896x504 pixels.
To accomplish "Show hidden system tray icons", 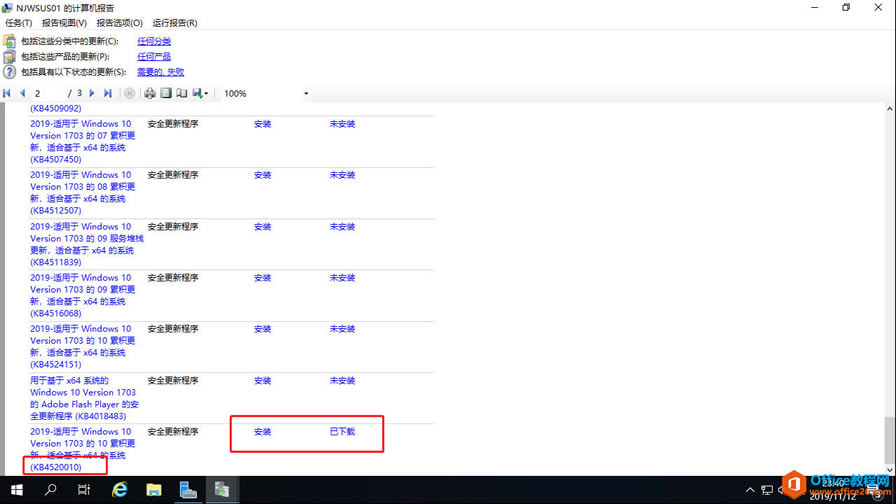I will [750, 490].
